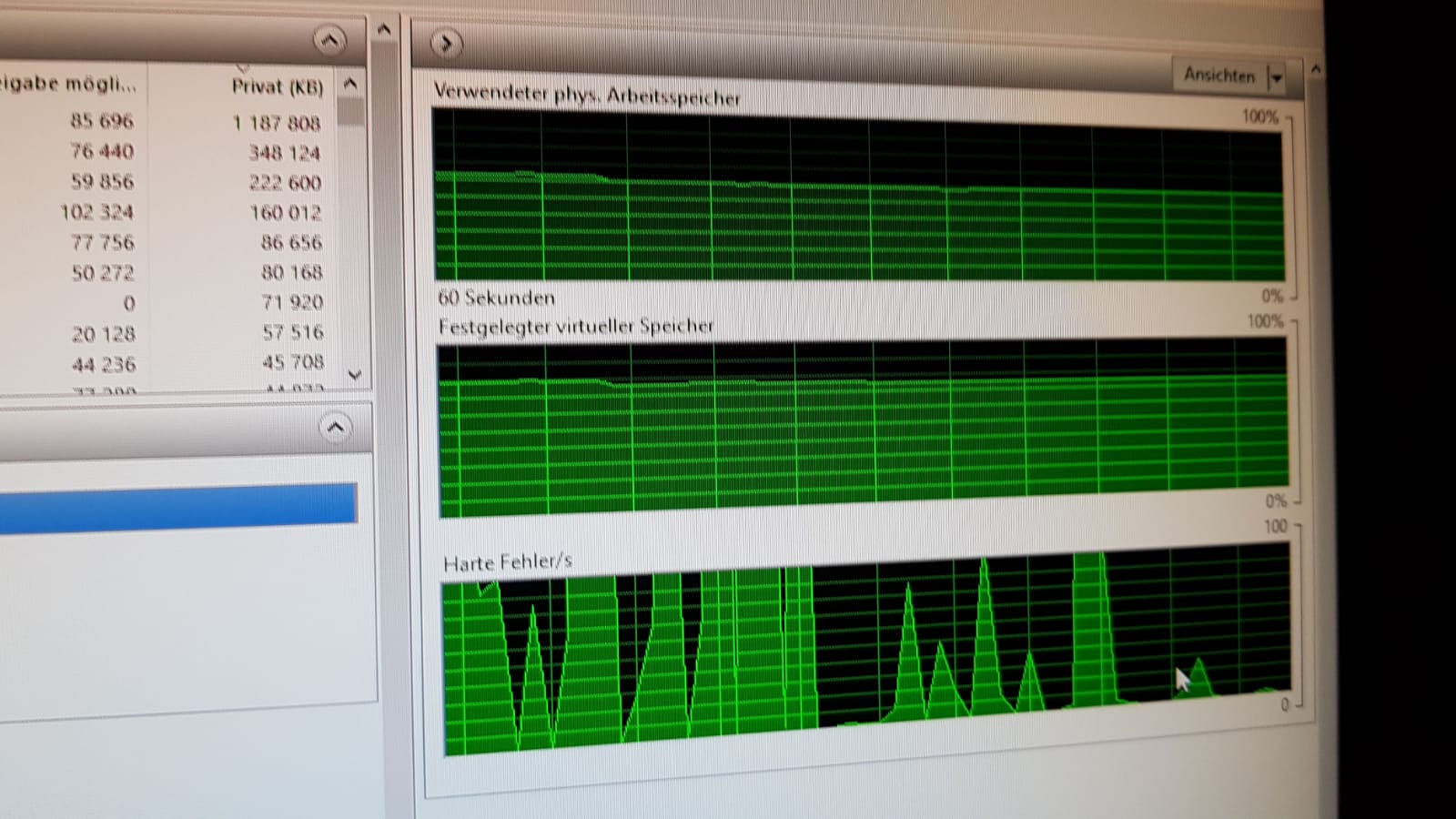1456x819 pixels.
Task: Click the shareable value 76 440
Action: pos(102,151)
